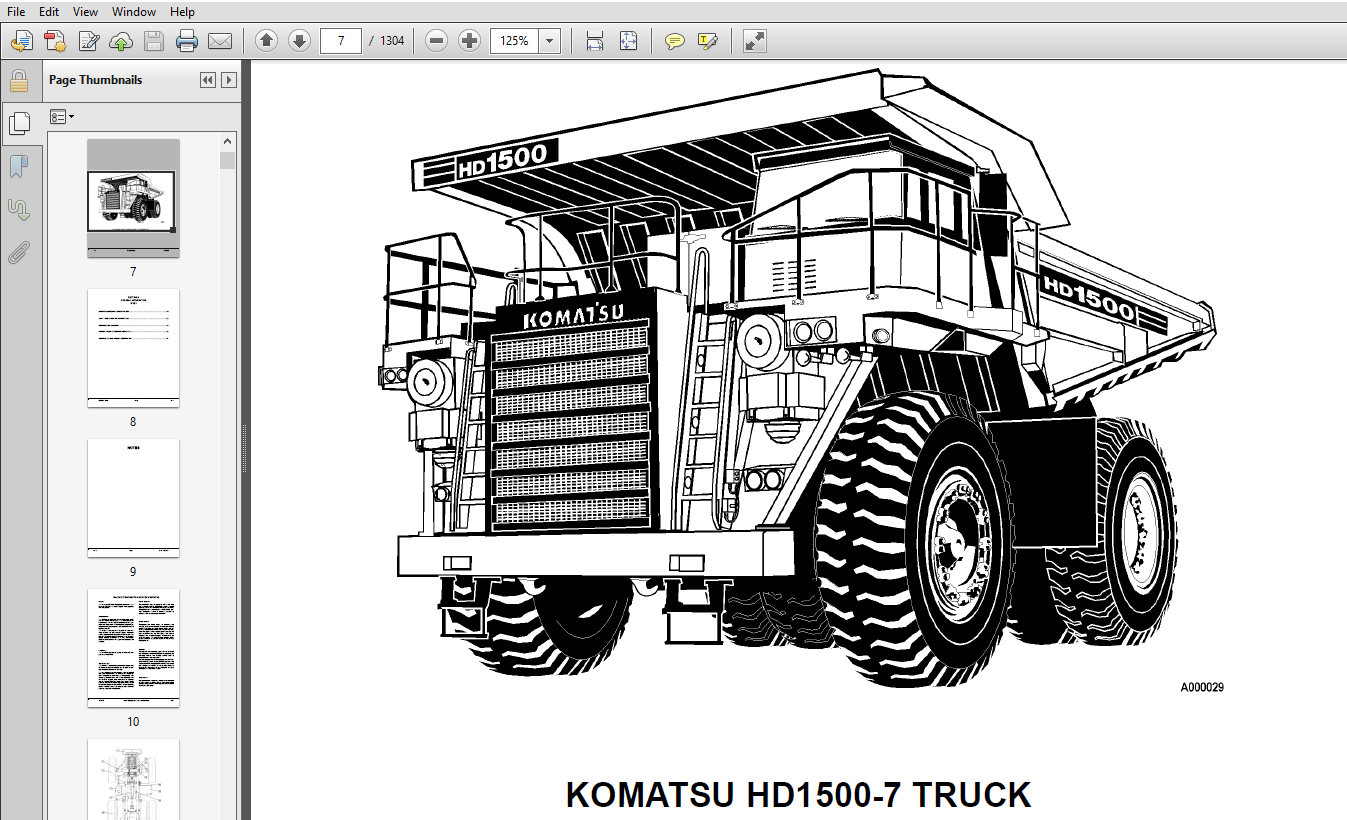This screenshot has width=1347, height=820.
Task: Click the thumbnail label "8"
Action: [133, 422]
